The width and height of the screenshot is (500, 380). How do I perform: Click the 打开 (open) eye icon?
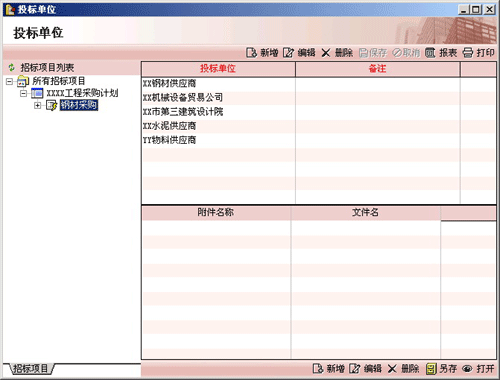467,369
